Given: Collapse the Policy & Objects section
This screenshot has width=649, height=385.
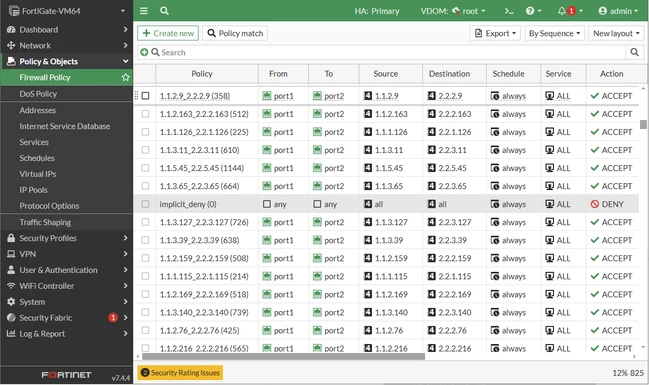Looking at the screenshot, I should [x=66, y=61].
